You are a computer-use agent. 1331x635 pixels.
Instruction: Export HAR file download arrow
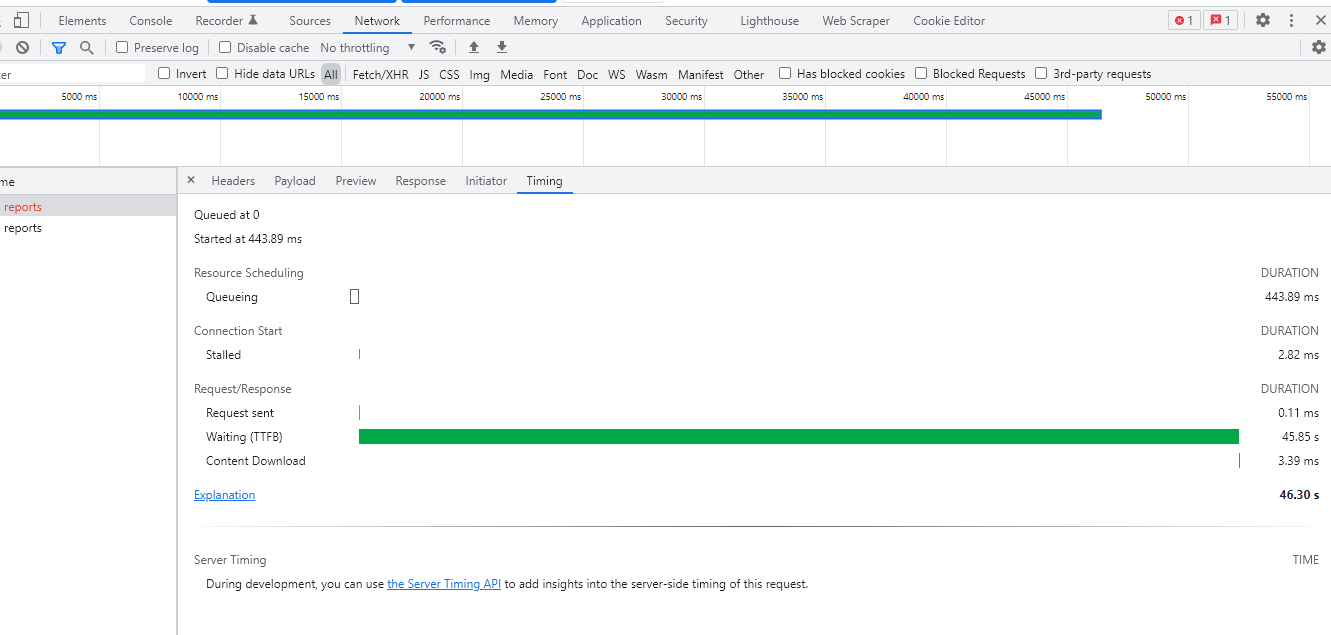point(502,47)
